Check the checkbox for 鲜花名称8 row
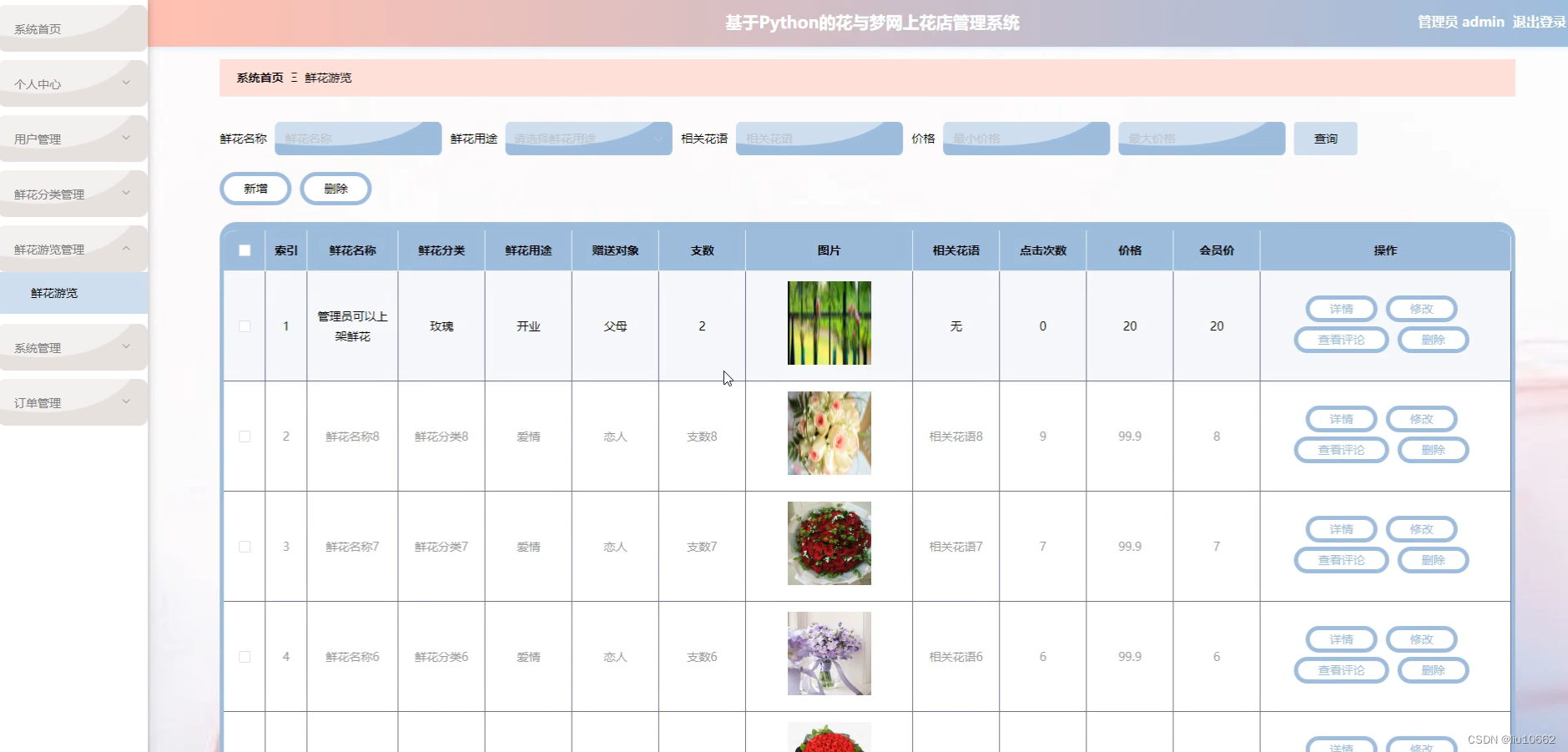 coord(244,436)
